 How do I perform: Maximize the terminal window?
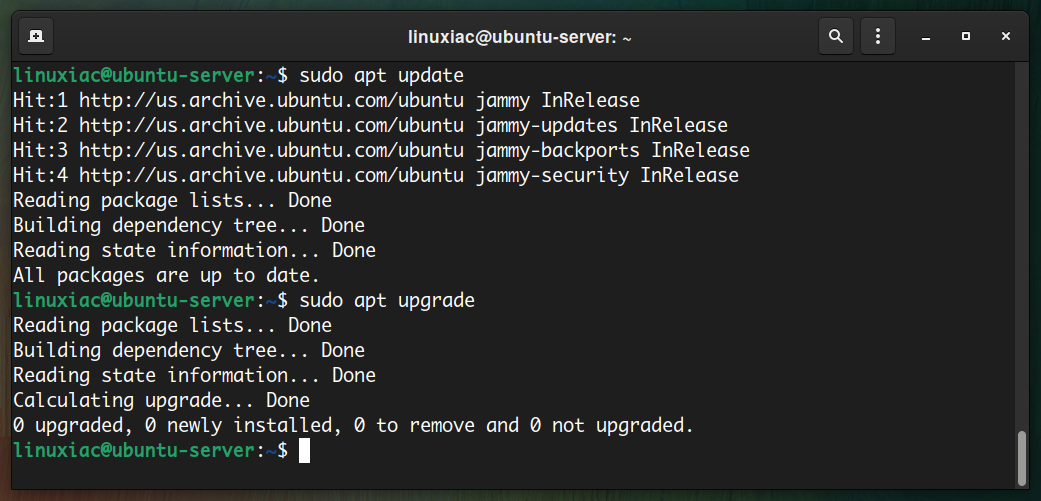(965, 36)
